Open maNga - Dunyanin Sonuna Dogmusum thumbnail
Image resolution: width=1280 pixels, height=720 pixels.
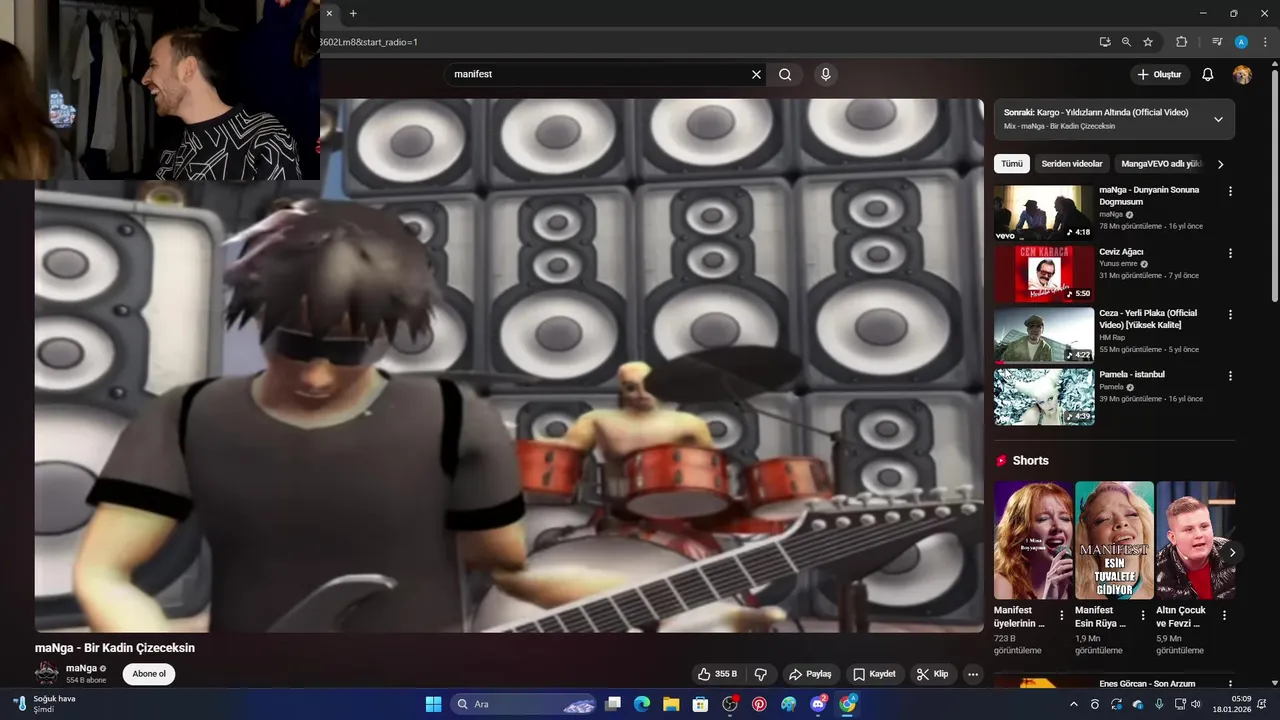point(1043,213)
